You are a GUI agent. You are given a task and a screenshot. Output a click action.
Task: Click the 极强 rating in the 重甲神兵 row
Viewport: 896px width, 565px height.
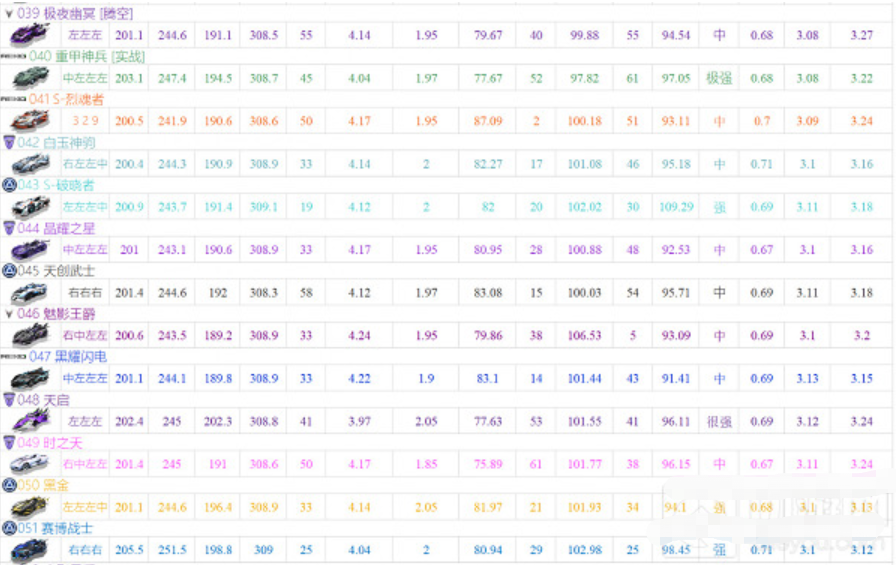(718, 78)
